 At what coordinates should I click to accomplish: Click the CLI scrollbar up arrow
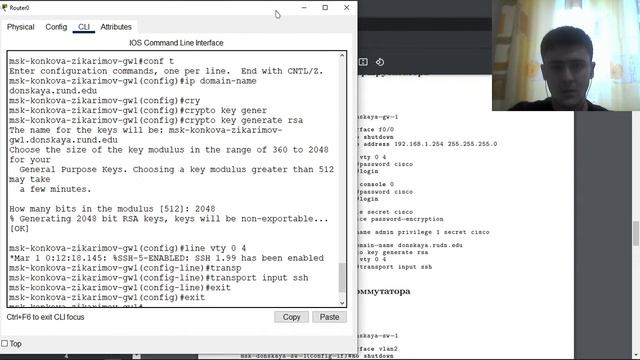(342, 56)
